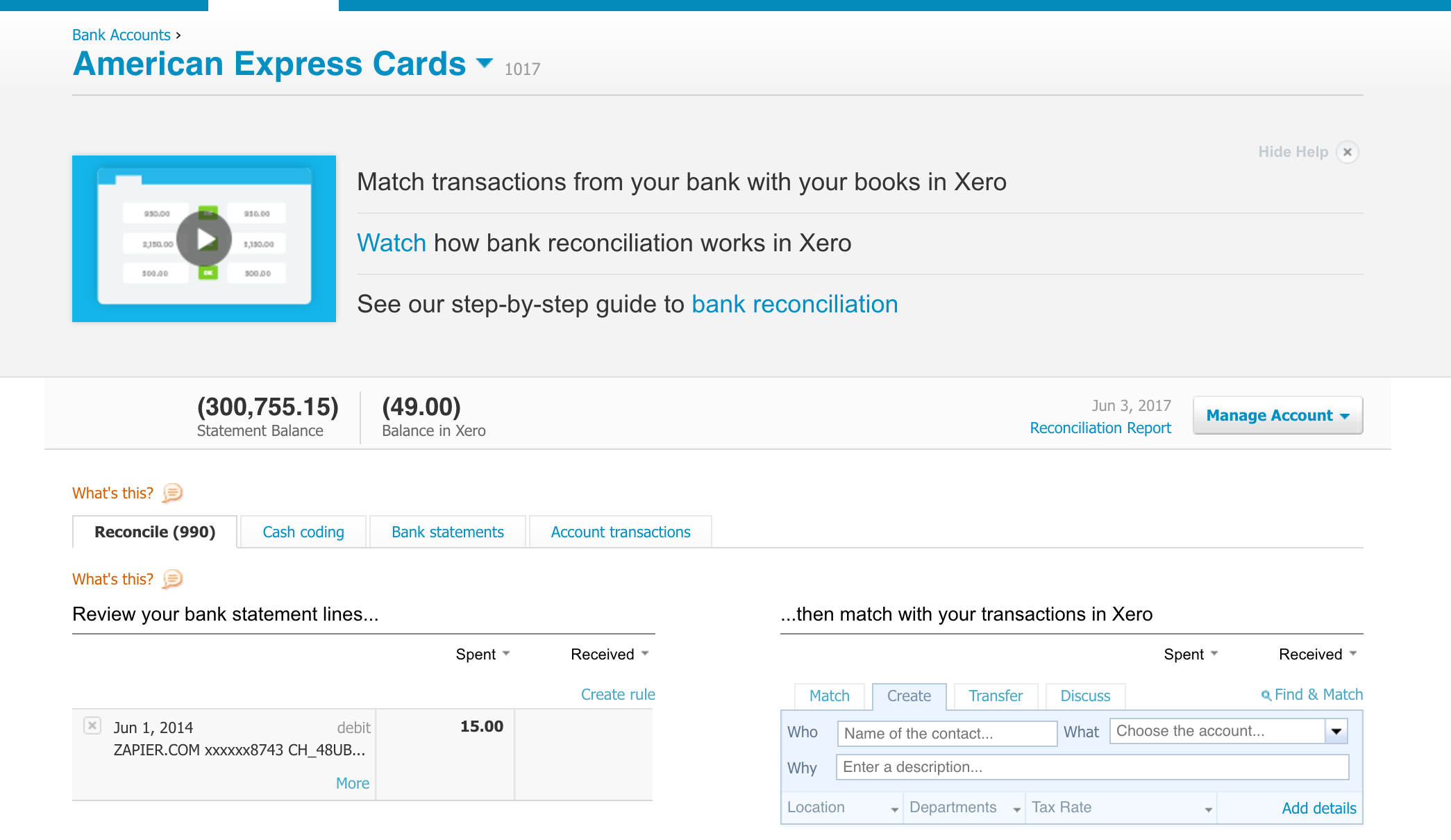1451x840 pixels.
Task: Click speech bubble icon above Reconcile tab
Action: [x=172, y=493]
